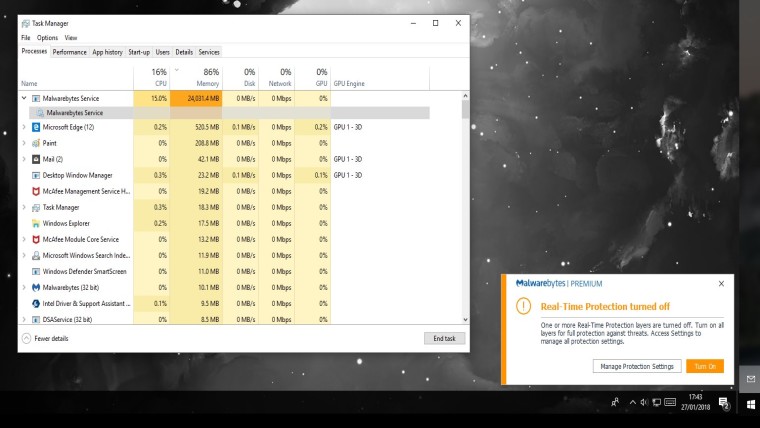Sort processes by the Disk column
Viewport: 760px width, 428px height.
[240, 78]
